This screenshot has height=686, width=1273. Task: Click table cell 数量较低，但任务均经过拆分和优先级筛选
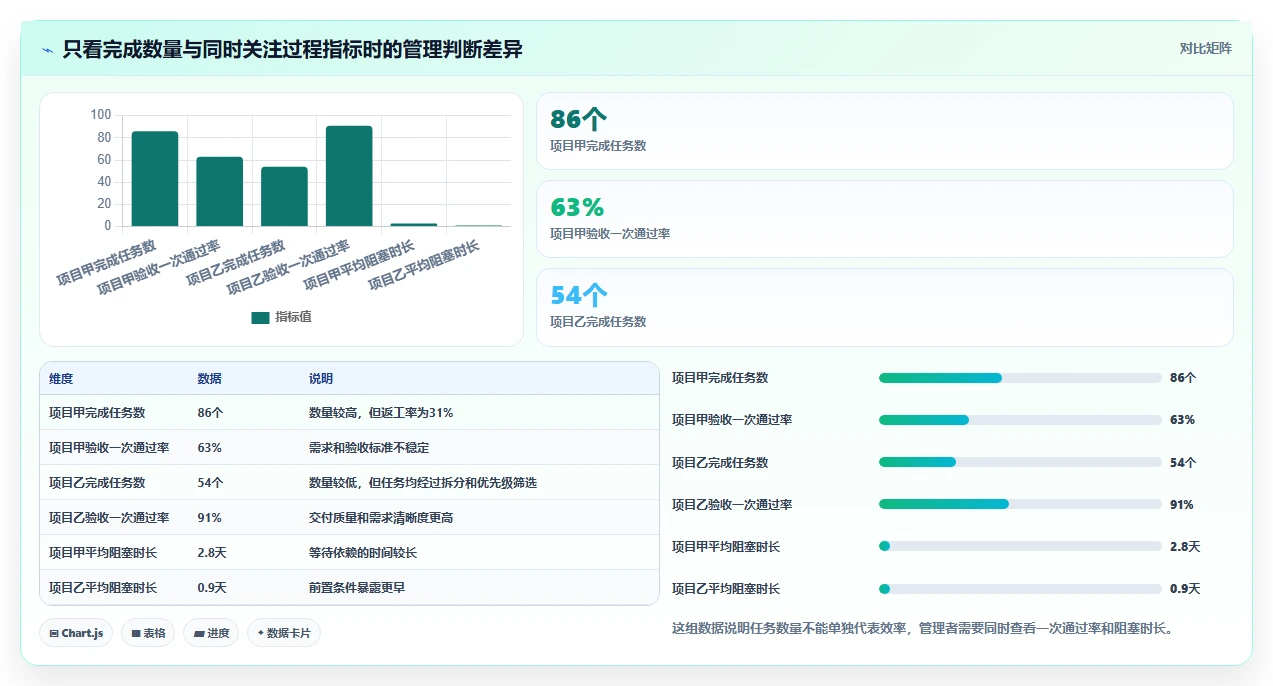423,483
